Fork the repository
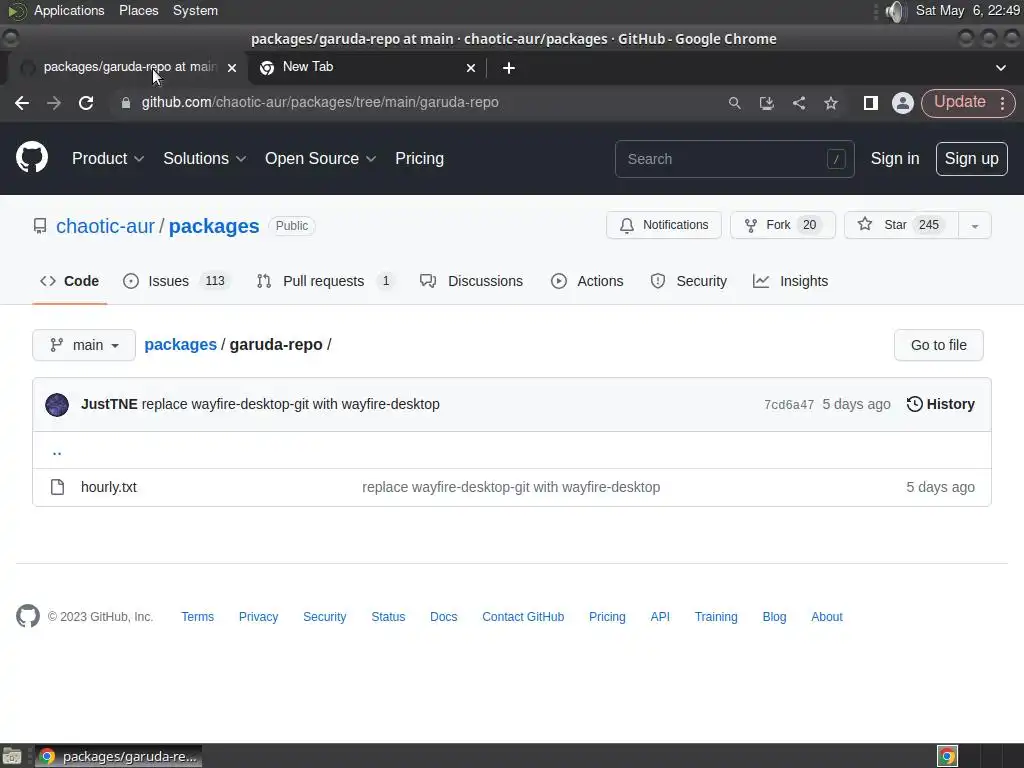This screenshot has height=768, width=1024. tap(782, 225)
